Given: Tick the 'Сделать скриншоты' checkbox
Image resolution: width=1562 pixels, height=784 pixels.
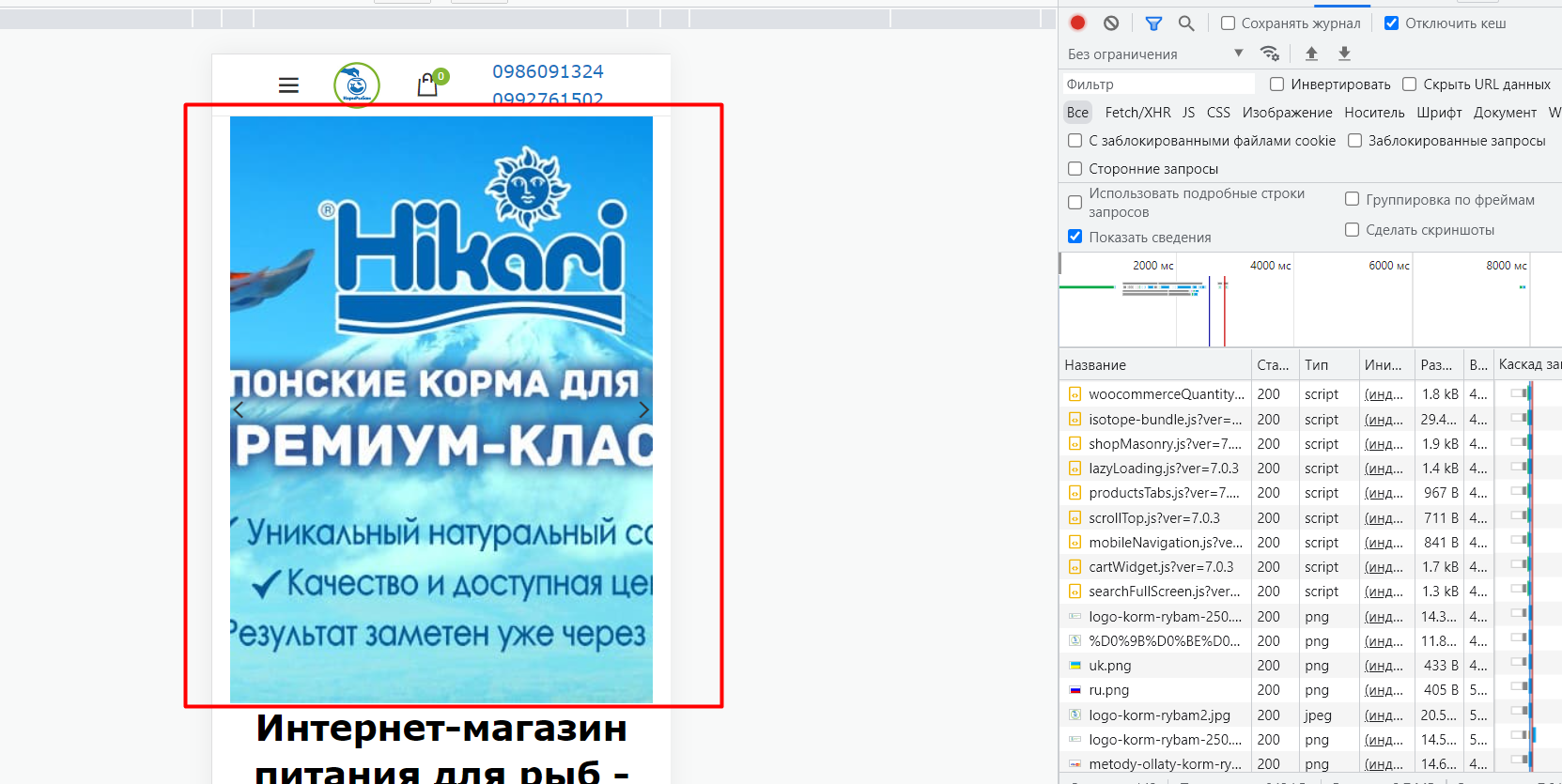Looking at the screenshot, I should pyautogui.click(x=1352, y=230).
